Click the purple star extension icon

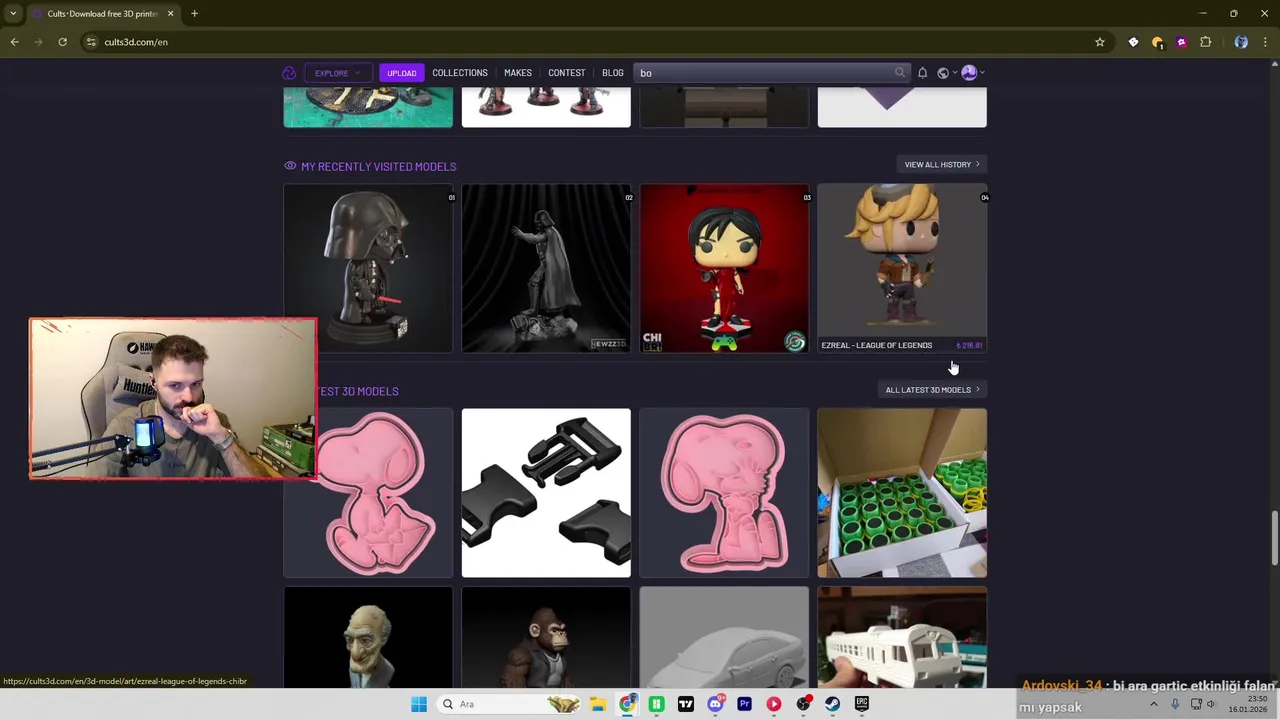point(1181,42)
